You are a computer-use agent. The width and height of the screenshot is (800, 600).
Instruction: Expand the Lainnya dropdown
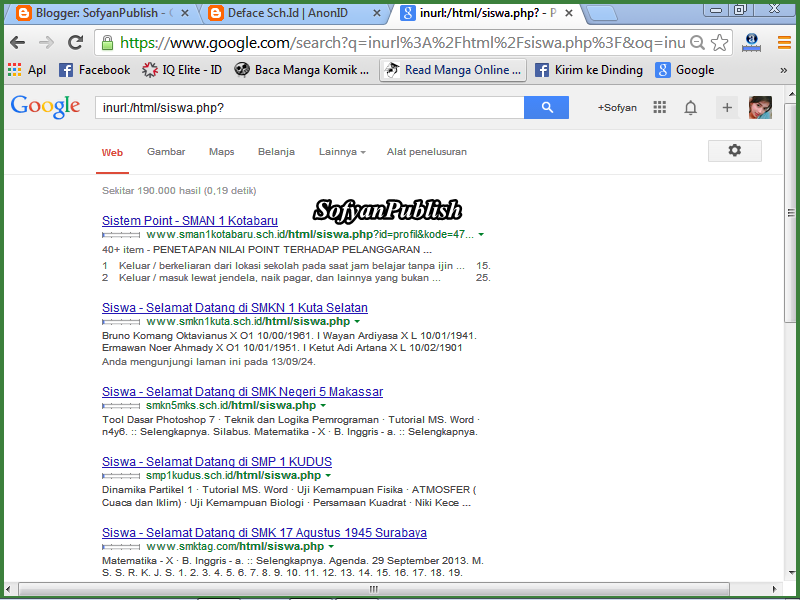pos(342,152)
